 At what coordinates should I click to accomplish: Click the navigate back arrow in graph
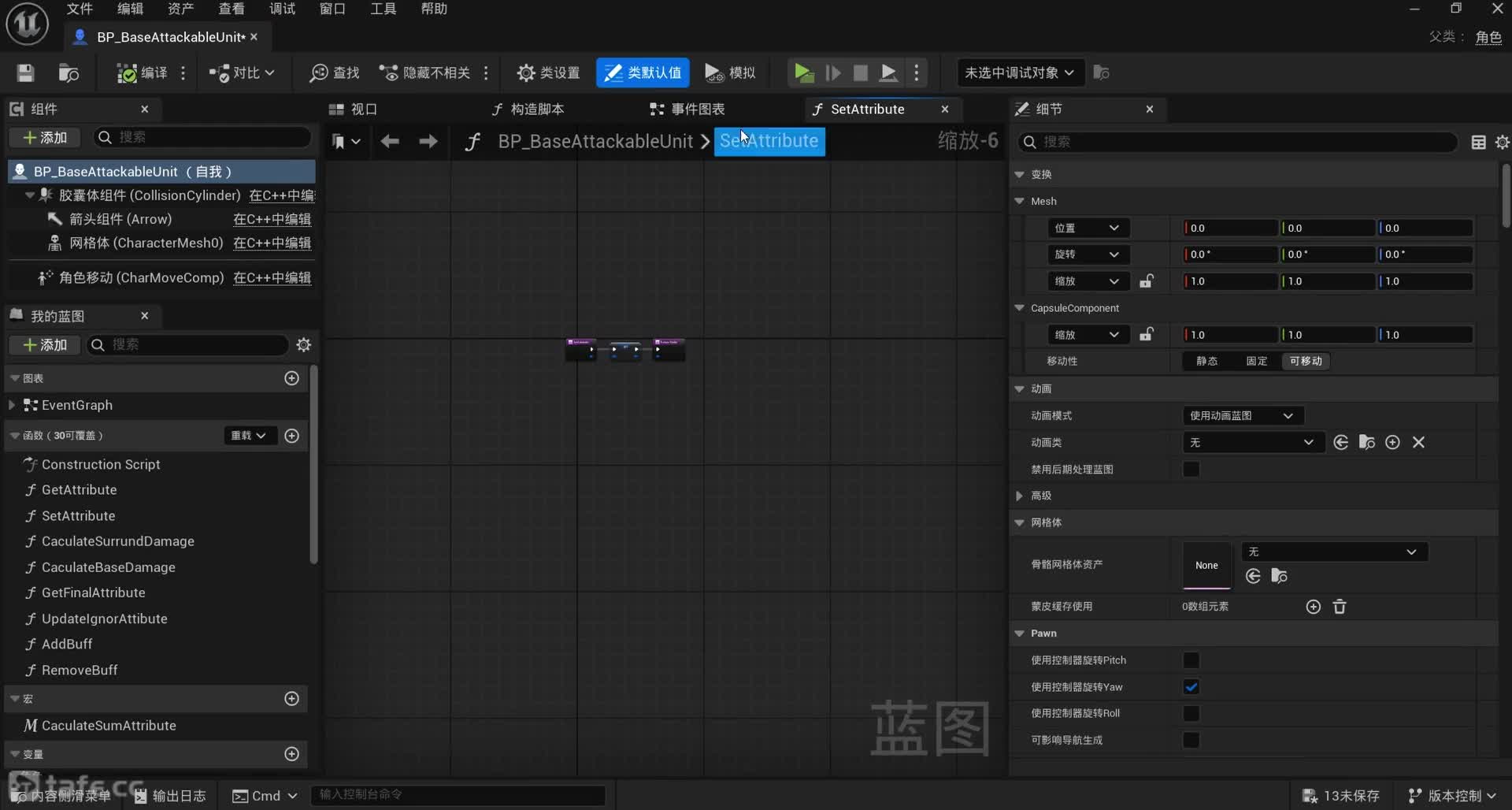coord(390,141)
